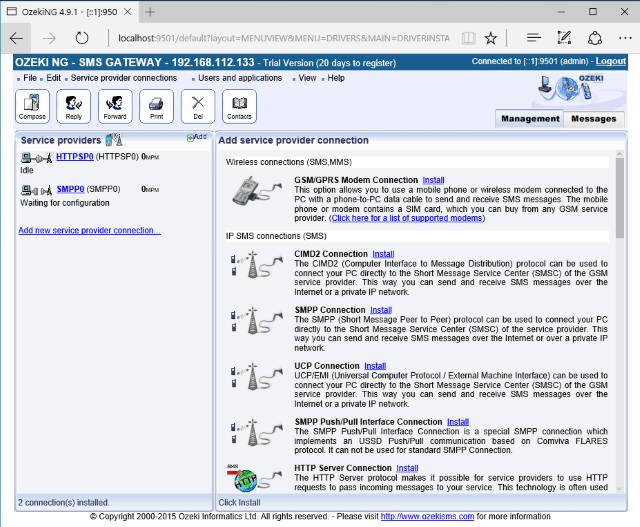Install SMPP Push/Pull Interface Connection
640x527 pixels.
coord(458,422)
